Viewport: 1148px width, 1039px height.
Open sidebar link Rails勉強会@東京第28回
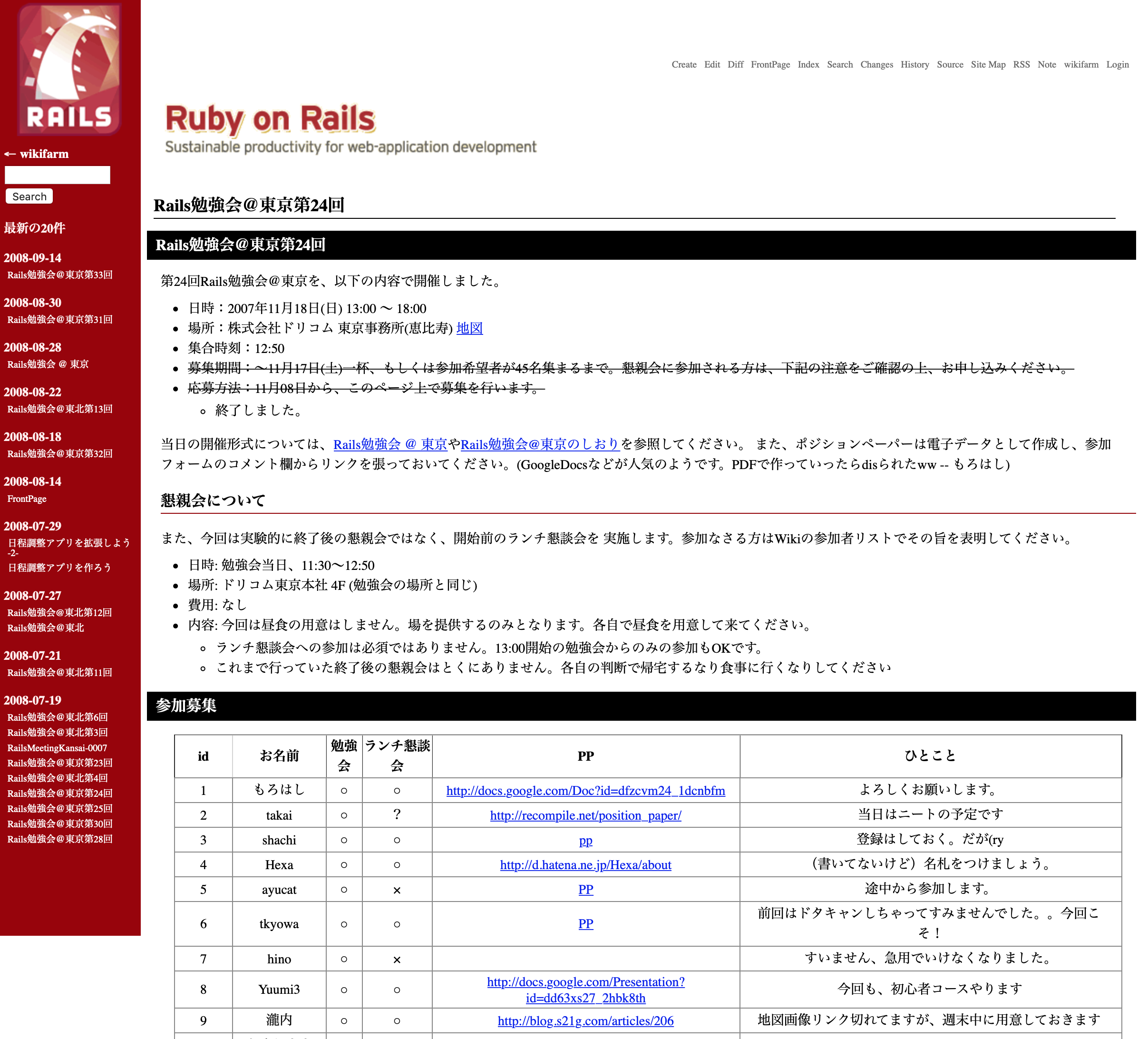point(60,839)
